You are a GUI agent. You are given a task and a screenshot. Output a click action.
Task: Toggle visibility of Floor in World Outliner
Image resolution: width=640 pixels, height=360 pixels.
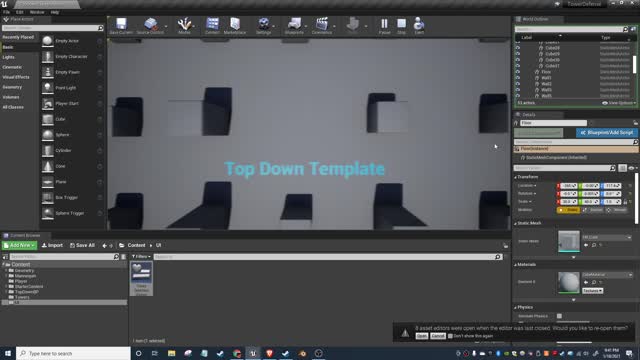pos(518,72)
